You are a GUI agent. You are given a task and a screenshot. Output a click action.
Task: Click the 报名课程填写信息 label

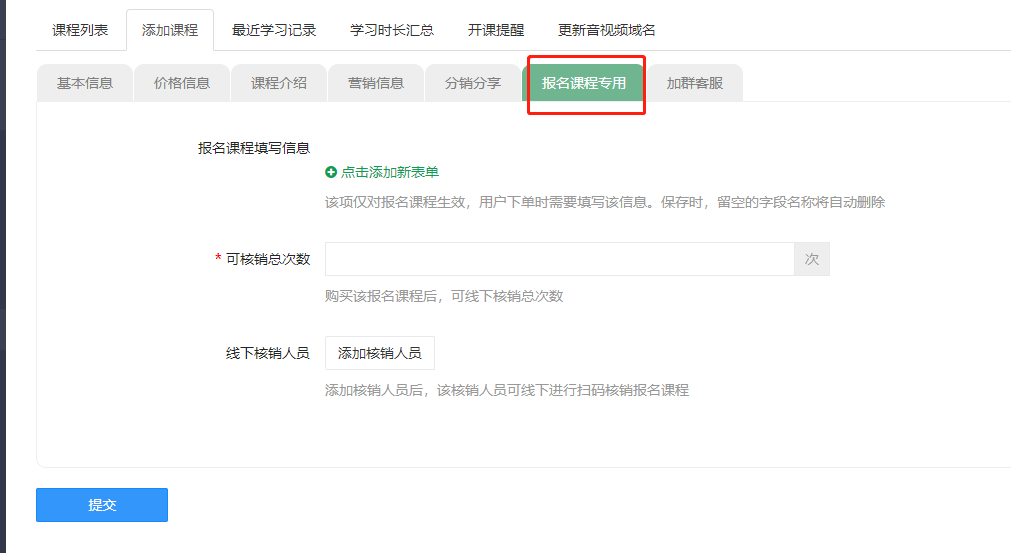point(254,148)
